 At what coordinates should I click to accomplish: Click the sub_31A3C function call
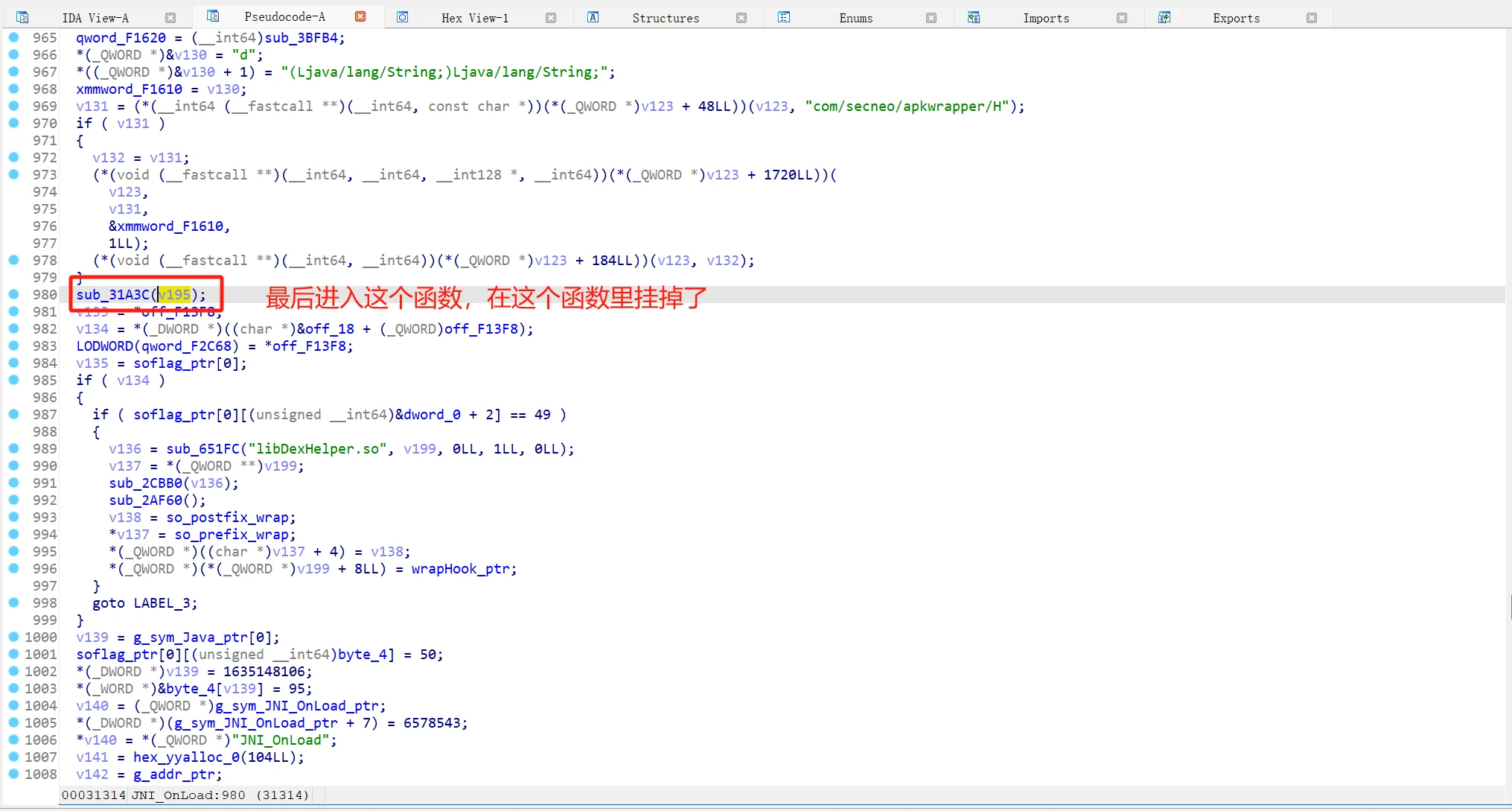[112, 295]
